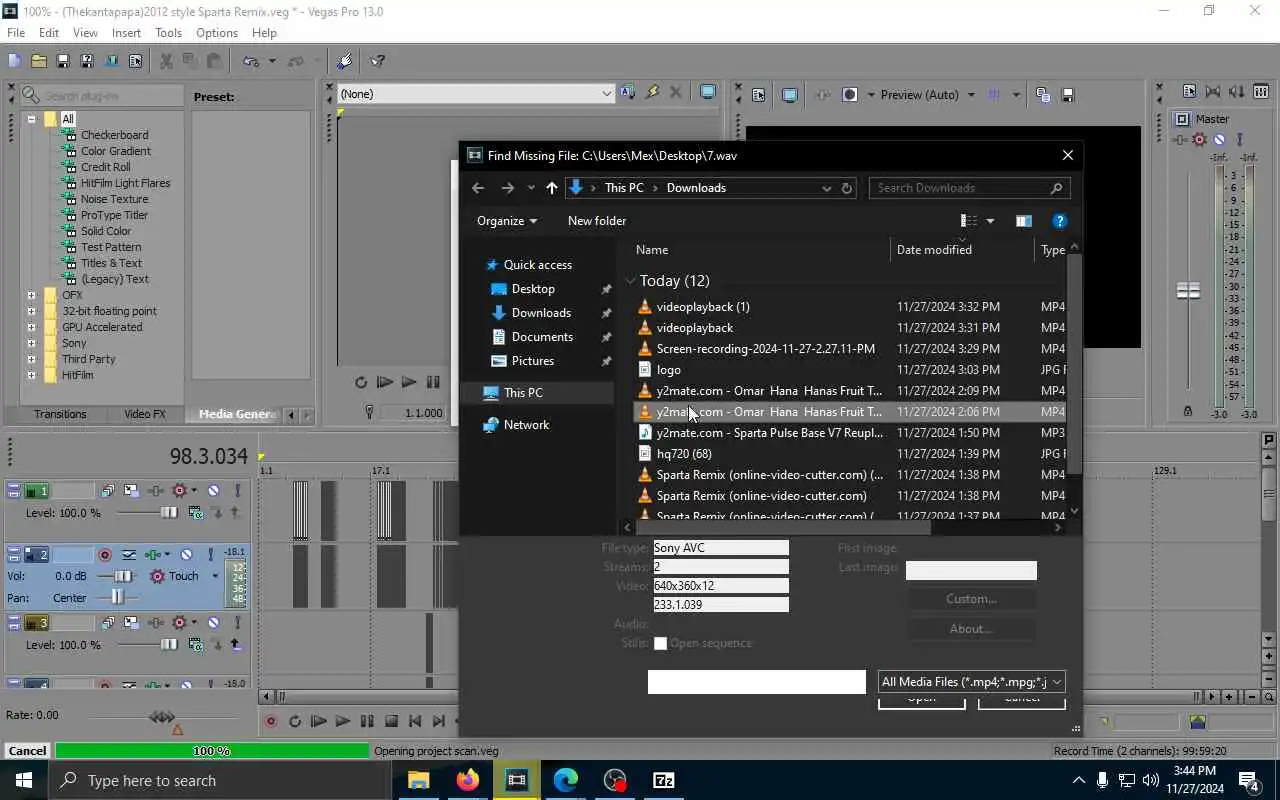Screen dimensions: 1280x800
Task: Click the Refresh icon beside the address bar
Action: pos(847,188)
